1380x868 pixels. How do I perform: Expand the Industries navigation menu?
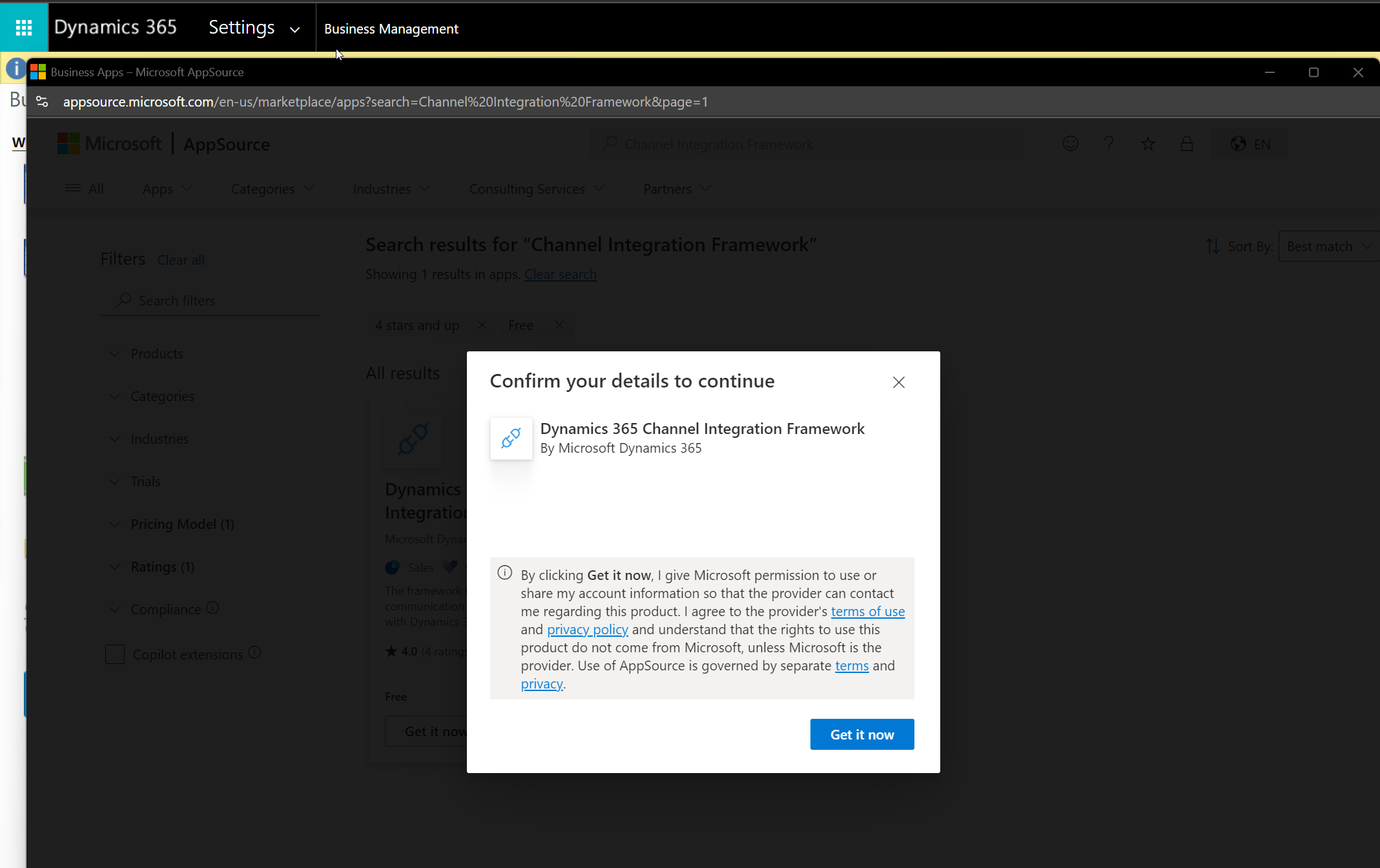pyautogui.click(x=391, y=189)
